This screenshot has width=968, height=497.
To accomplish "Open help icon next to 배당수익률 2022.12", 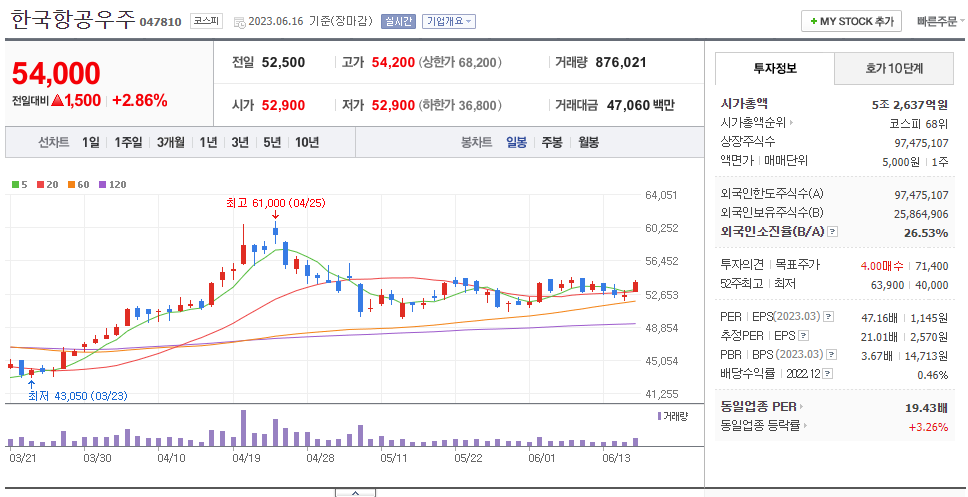I will tap(827, 374).
